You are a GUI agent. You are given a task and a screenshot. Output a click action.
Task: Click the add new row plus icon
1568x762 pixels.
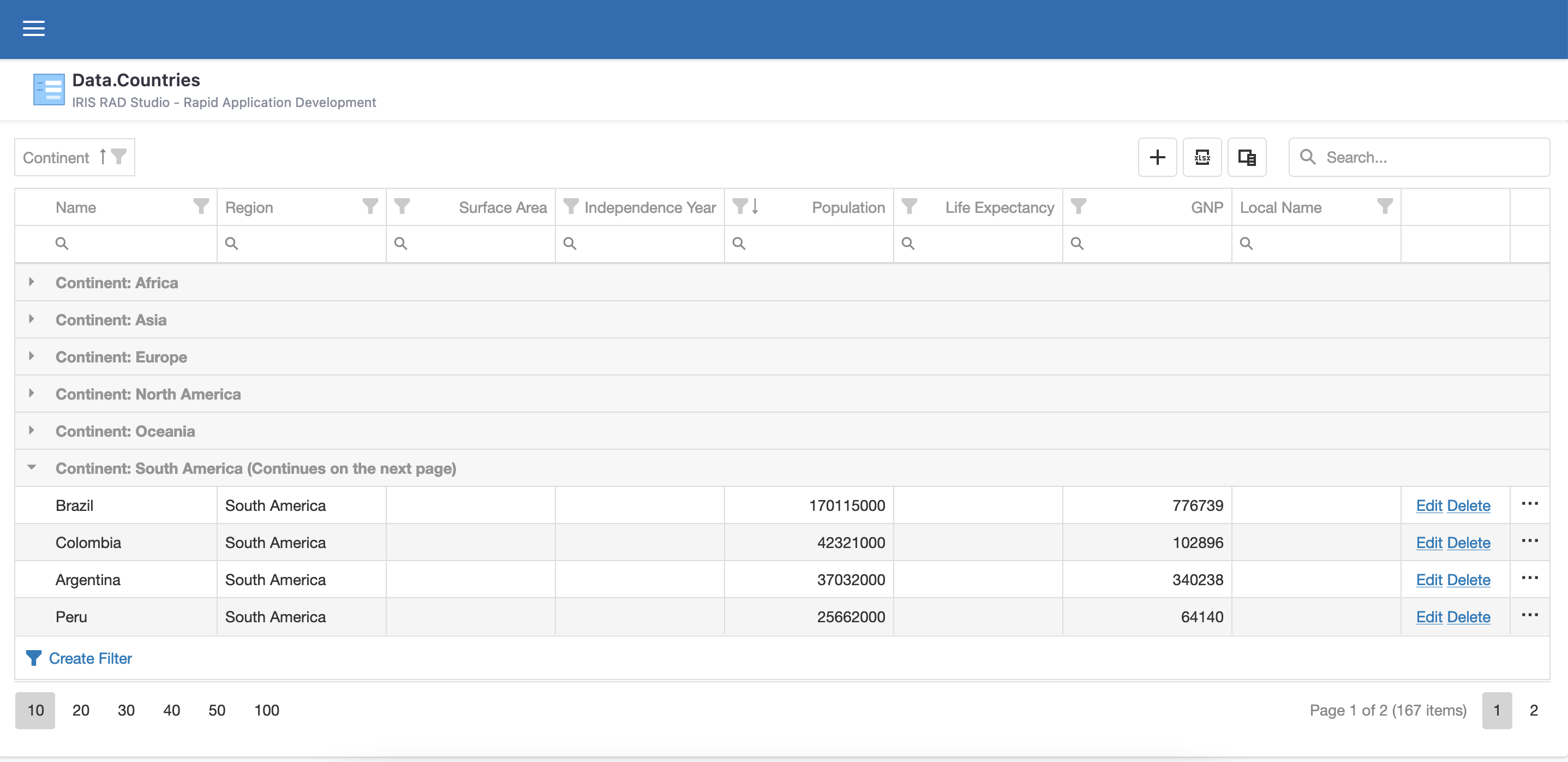1157,157
